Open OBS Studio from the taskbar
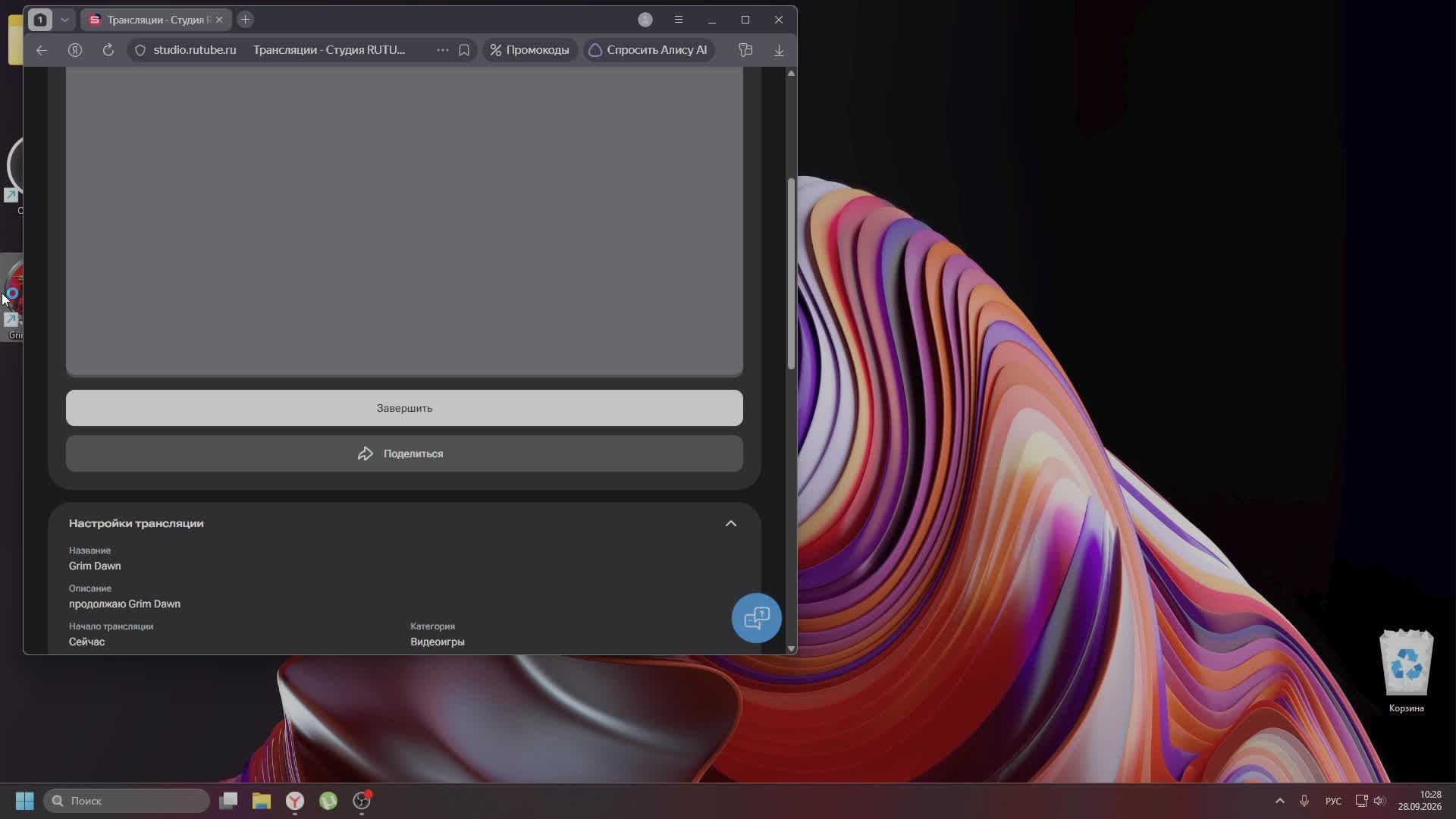 (362, 801)
